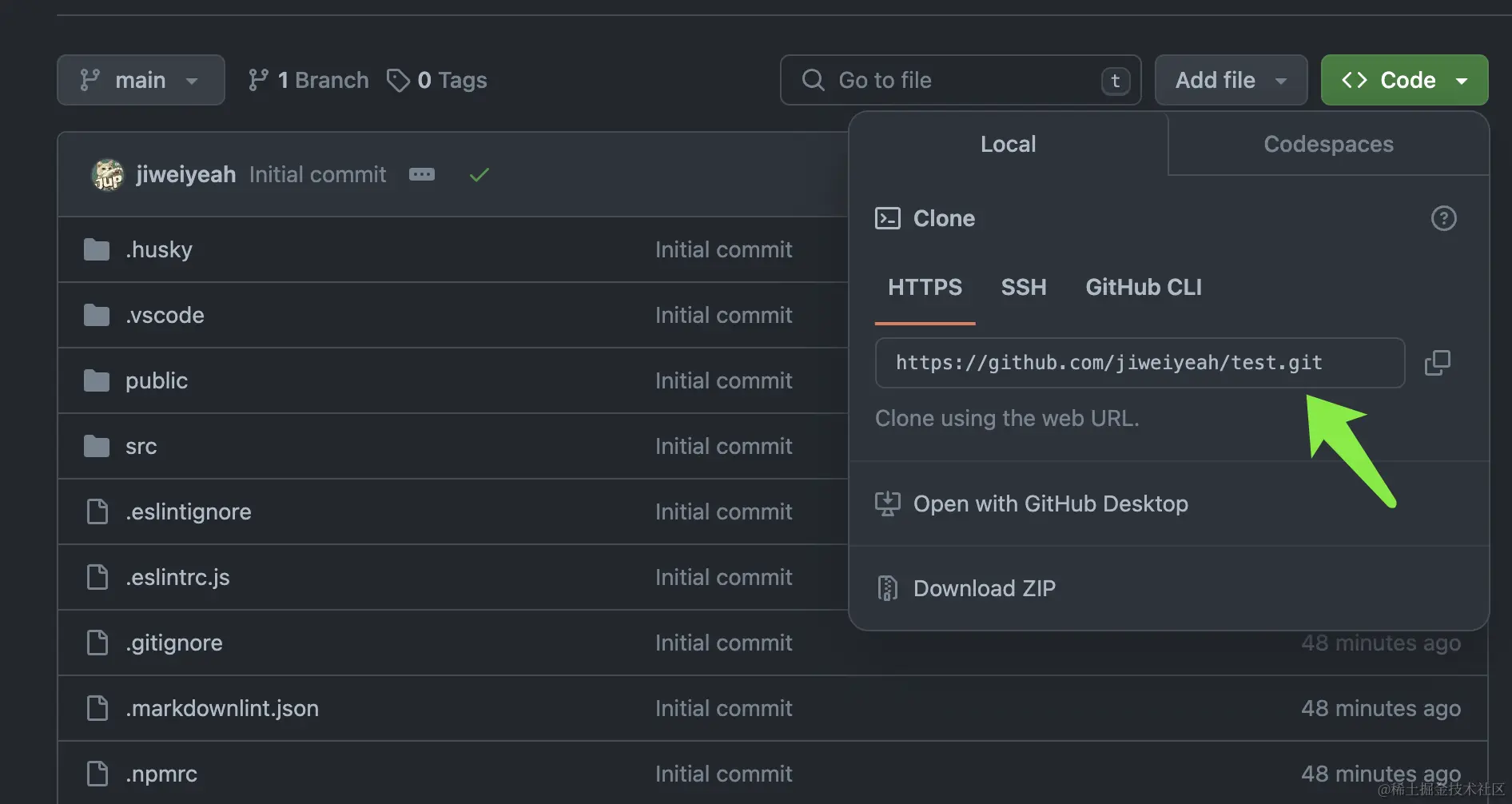The width and height of the screenshot is (1512, 804).
Task: Open the jiweiyeah avatar image
Action: [x=108, y=174]
